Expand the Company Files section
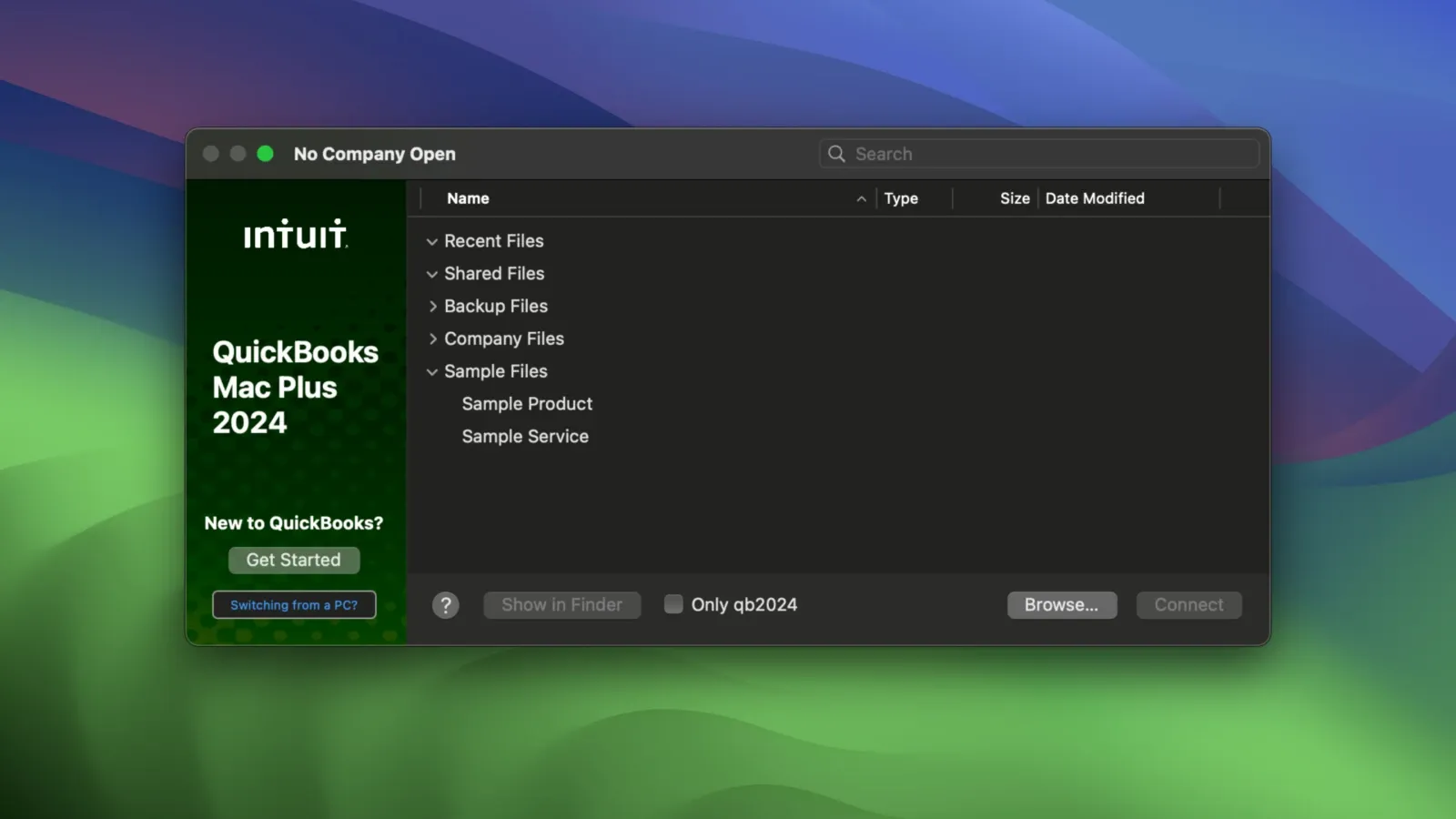The width and height of the screenshot is (1456, 819). point(433,338)
